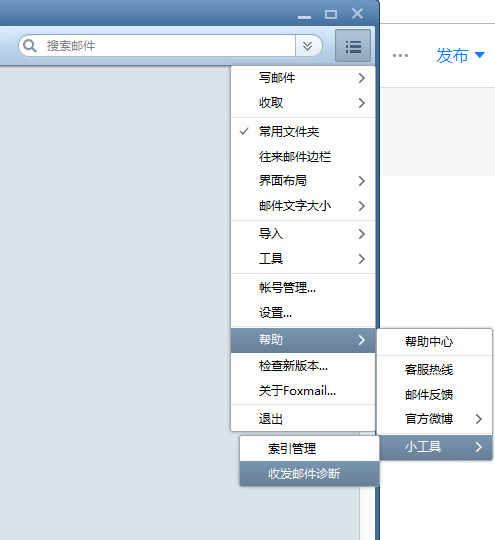Open the 邮件文字大小 submenu
Viewport: 495px width, 540px height.
point(303,206)
